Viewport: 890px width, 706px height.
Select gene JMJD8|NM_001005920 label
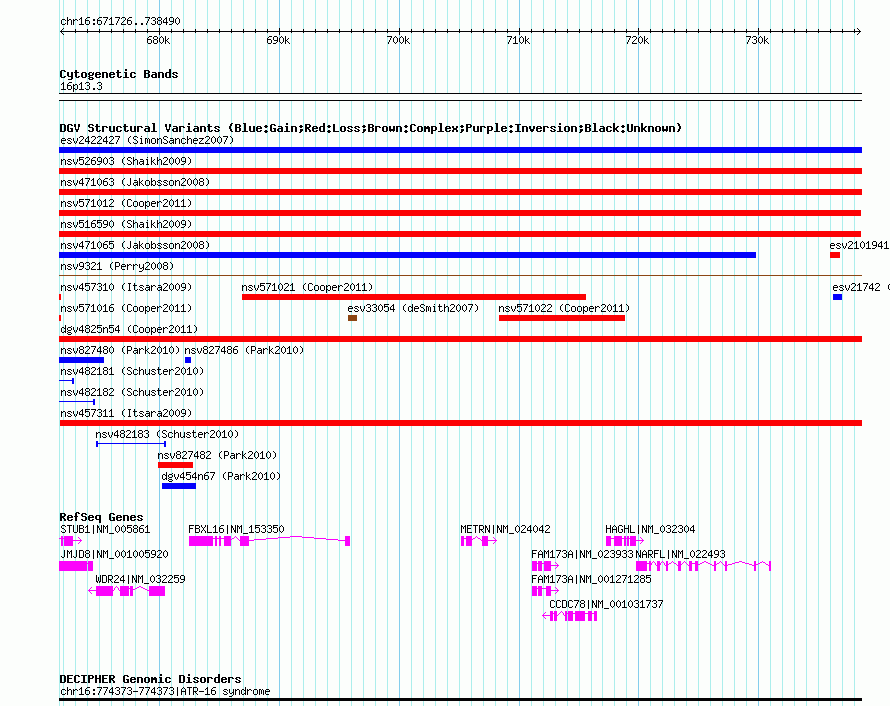tap(114, 554)
